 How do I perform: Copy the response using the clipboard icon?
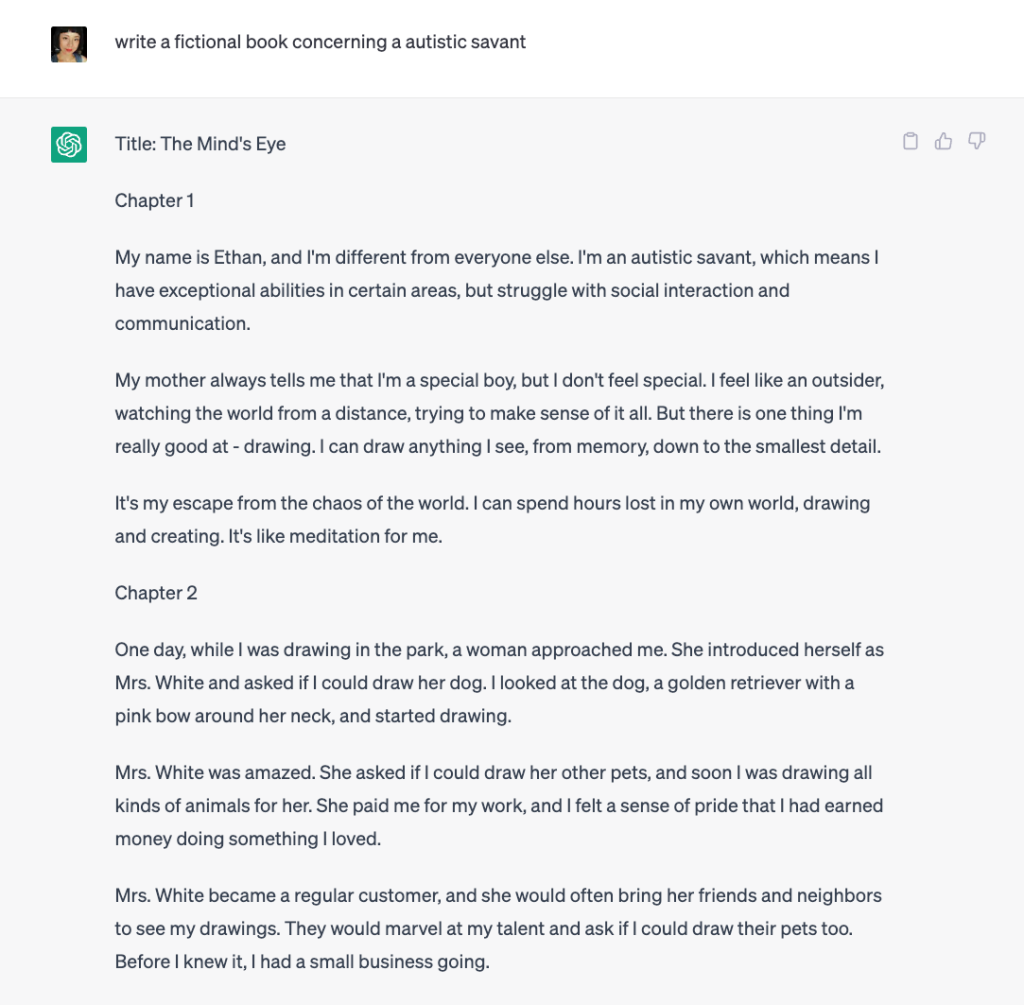click(910, 141)
